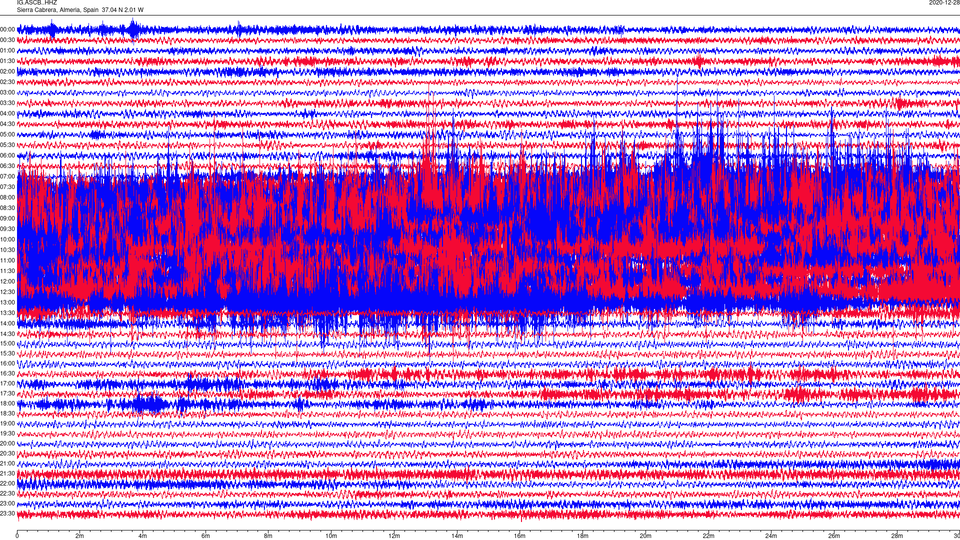Select the 00:30 time row label
960x540 pixels.
[8, 40]
